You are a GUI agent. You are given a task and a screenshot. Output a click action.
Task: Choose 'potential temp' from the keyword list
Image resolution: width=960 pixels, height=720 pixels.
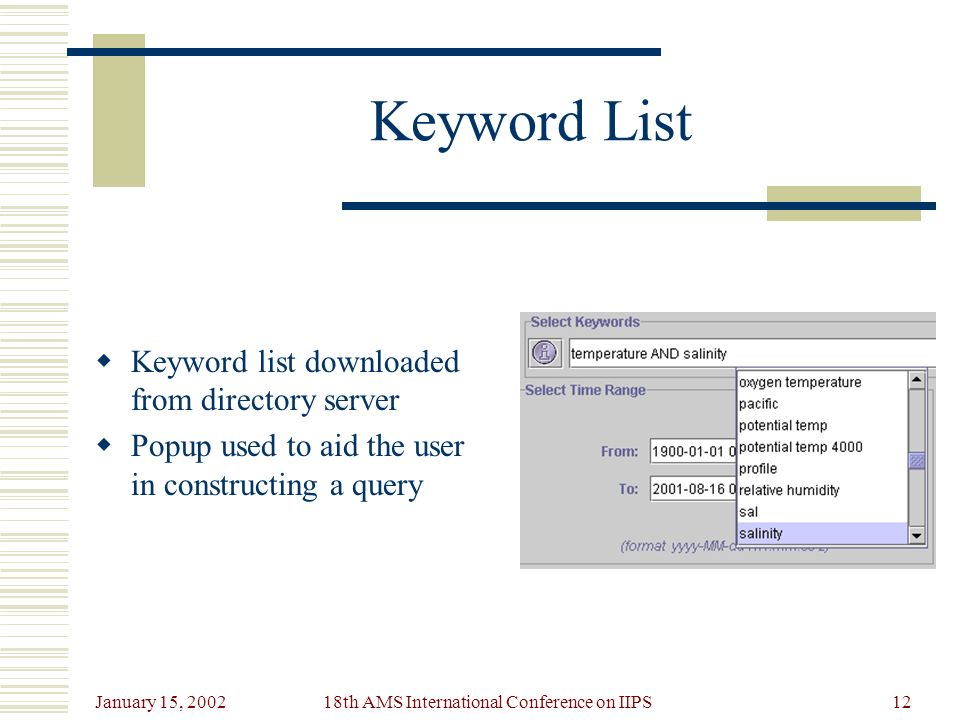[822, 425]
